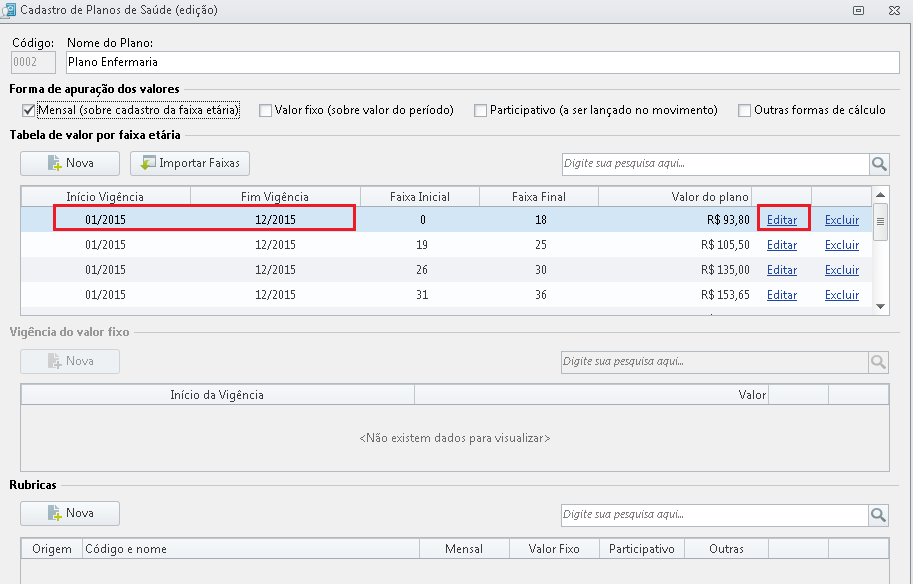Delete the row with value R$ 93,80
This screenshot has height=584, width=913.
(x=842, y=220)
